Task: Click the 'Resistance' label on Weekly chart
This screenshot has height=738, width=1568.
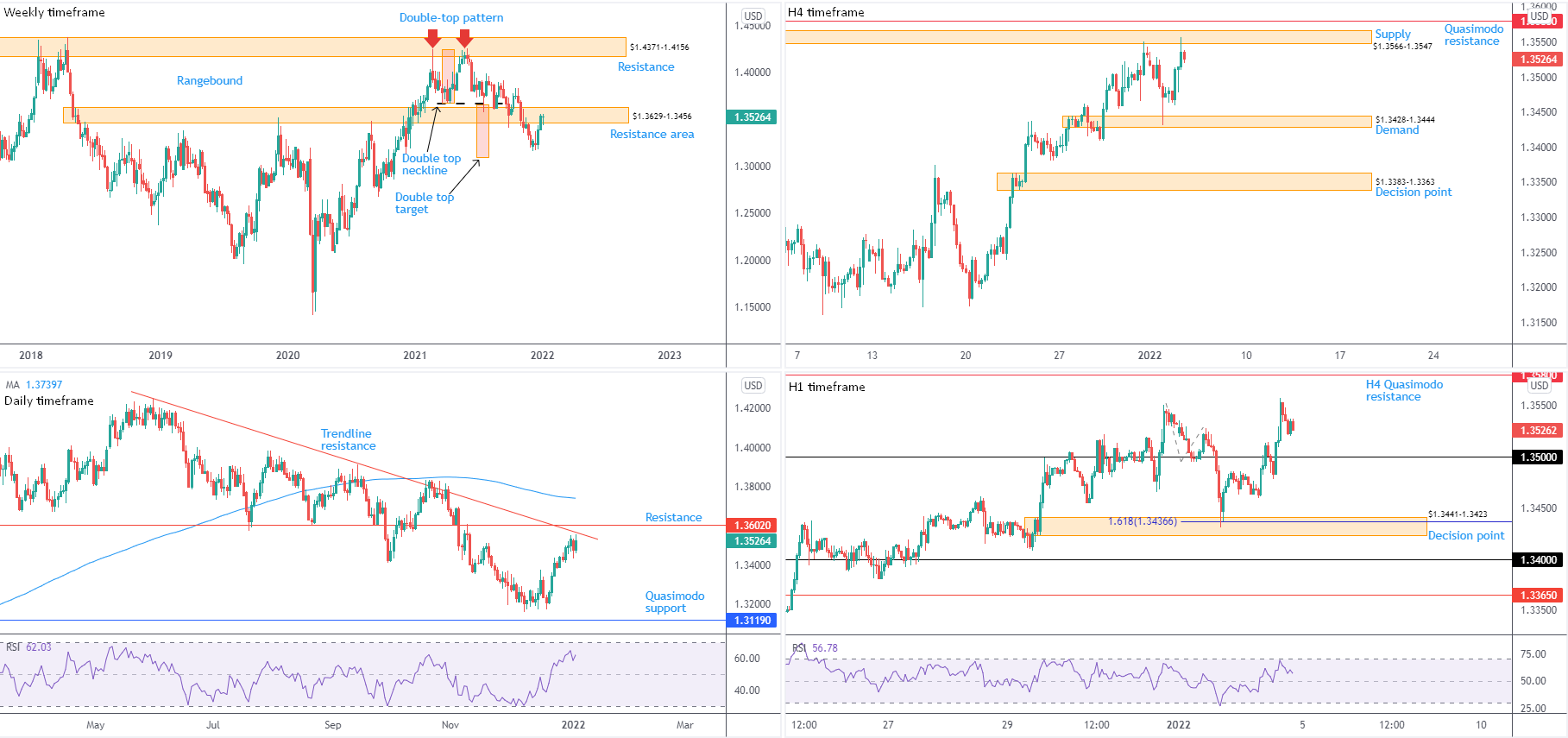Action: (645, 66)
